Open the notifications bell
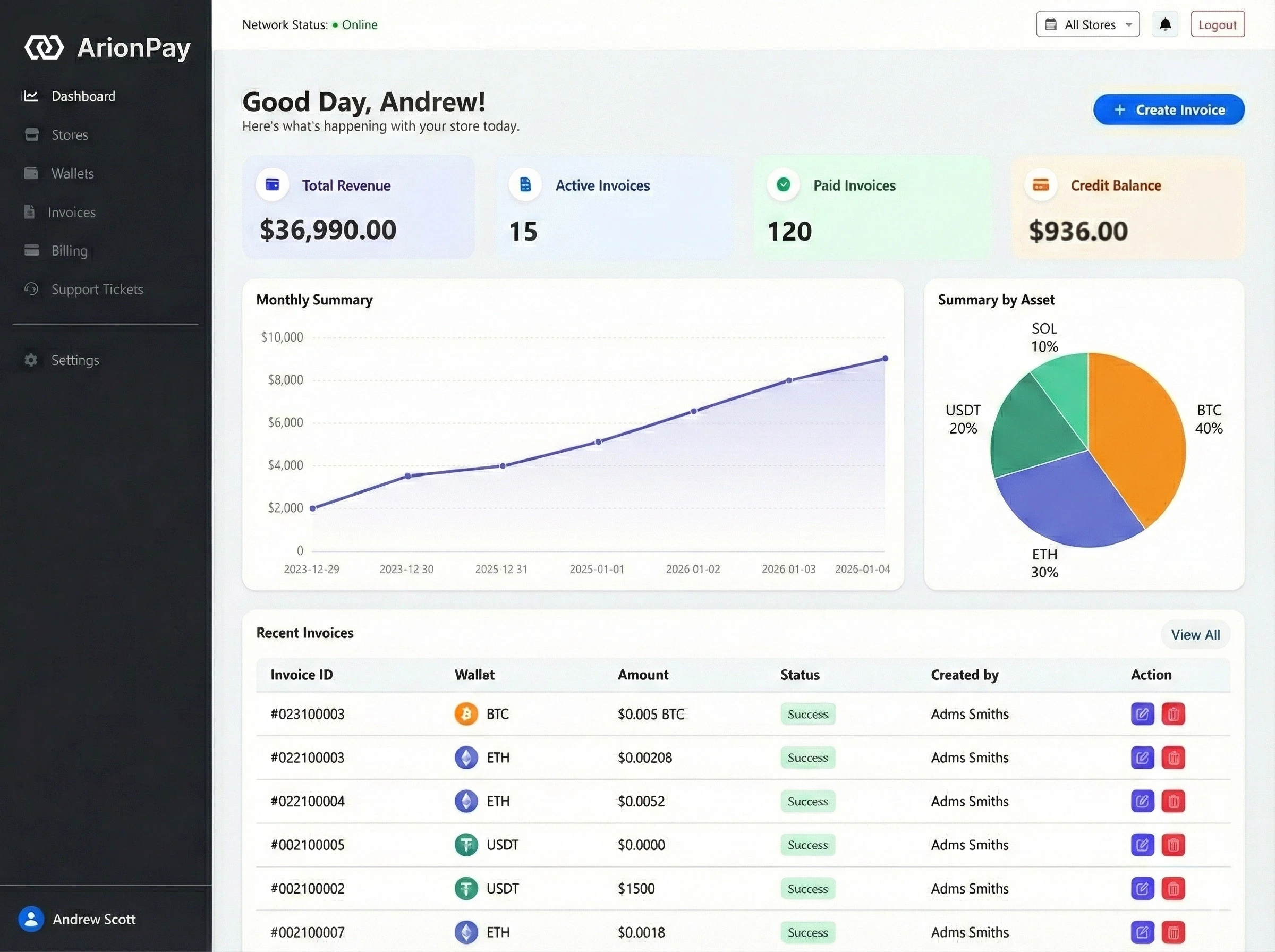Viewport: 1275px width, 952px height. (x=1165, y=23)
